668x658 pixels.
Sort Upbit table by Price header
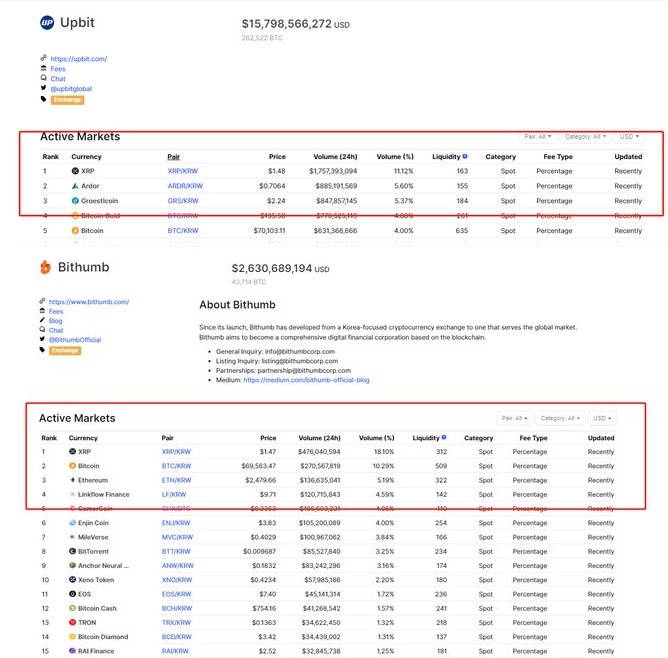pos(277,157)
